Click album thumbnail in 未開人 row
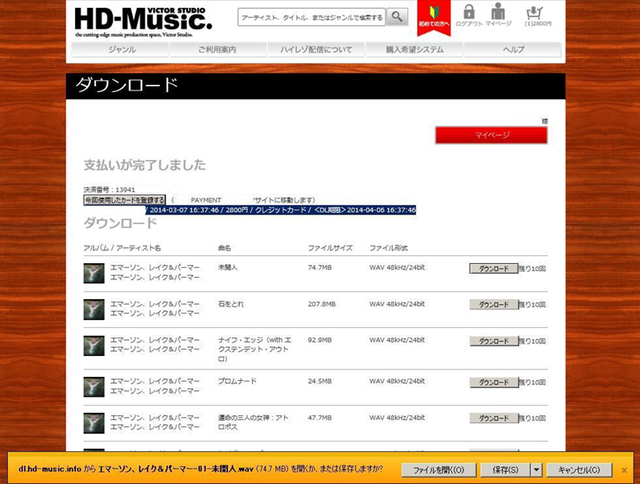Viewport: 640px width, 484px height. 94,273
